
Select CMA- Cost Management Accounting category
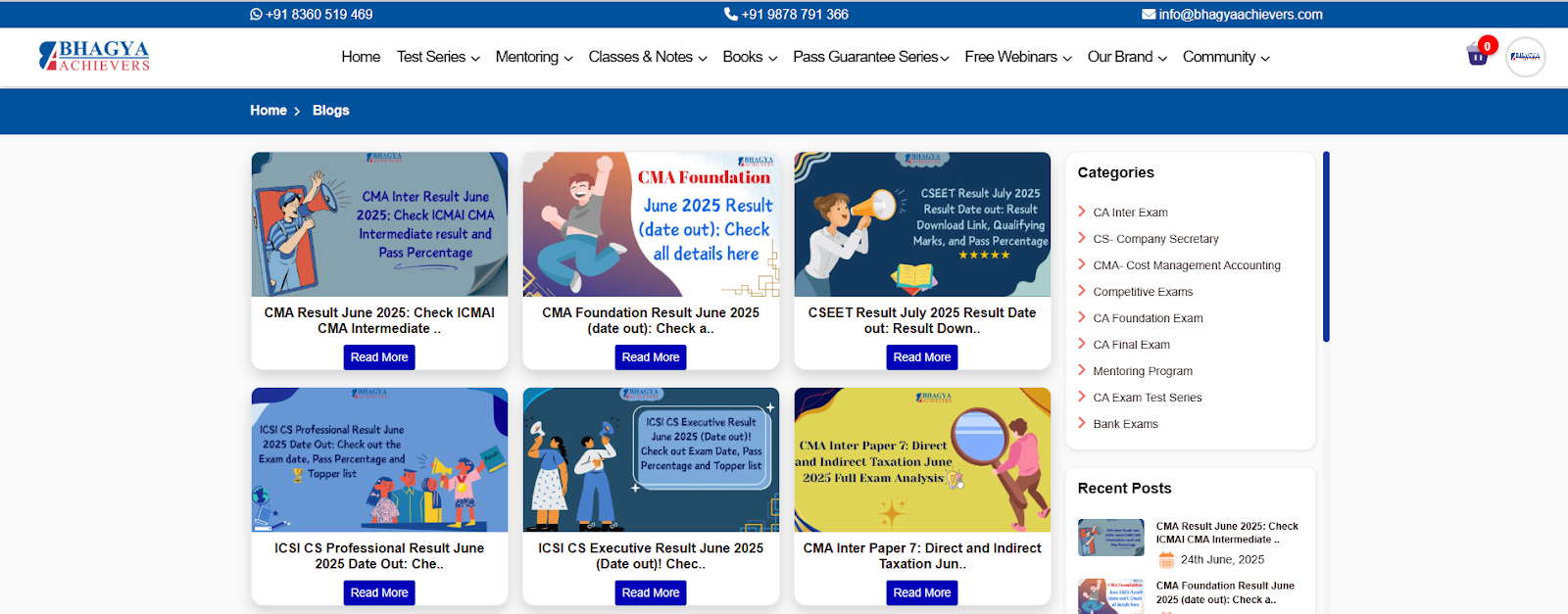click(x=1187, y=265)
